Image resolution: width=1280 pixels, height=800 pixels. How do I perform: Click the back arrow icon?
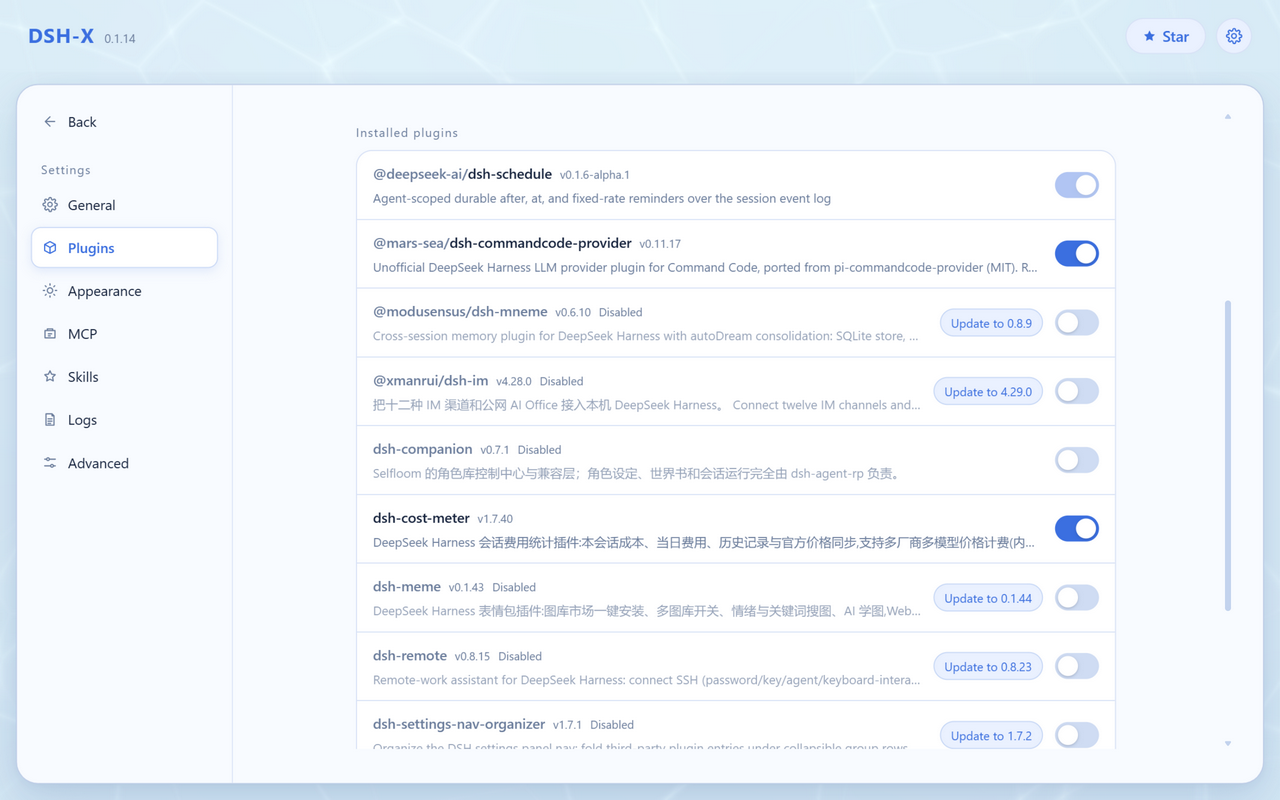[50, 122]
